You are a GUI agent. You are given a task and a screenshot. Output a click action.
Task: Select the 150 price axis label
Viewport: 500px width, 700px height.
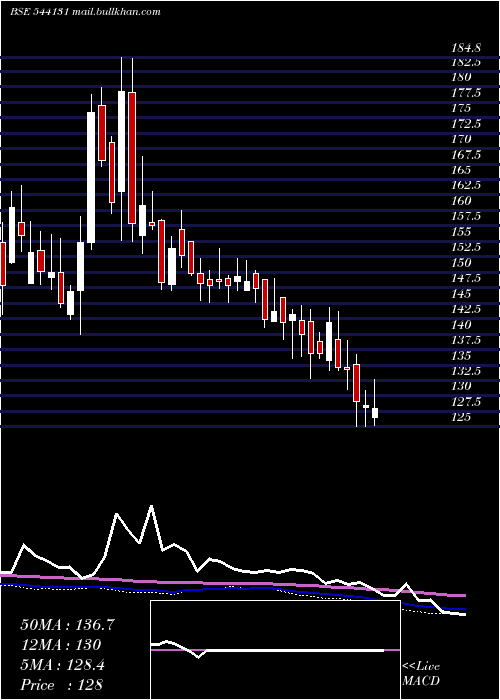pos(461,262)
